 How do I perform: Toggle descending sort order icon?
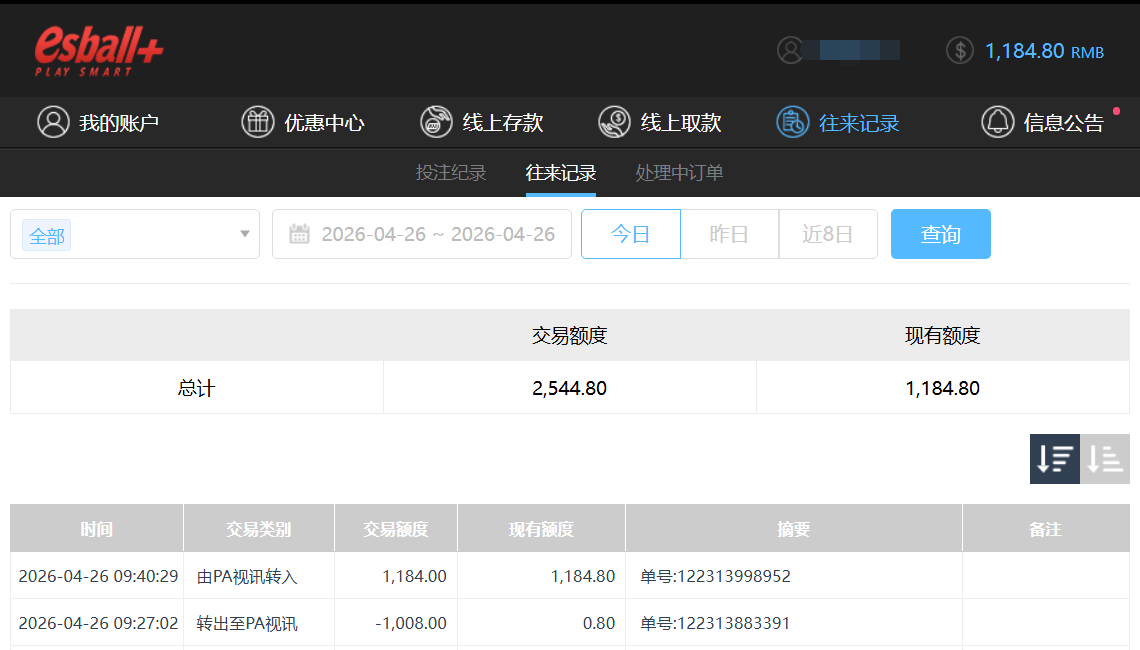point(1054,459)
